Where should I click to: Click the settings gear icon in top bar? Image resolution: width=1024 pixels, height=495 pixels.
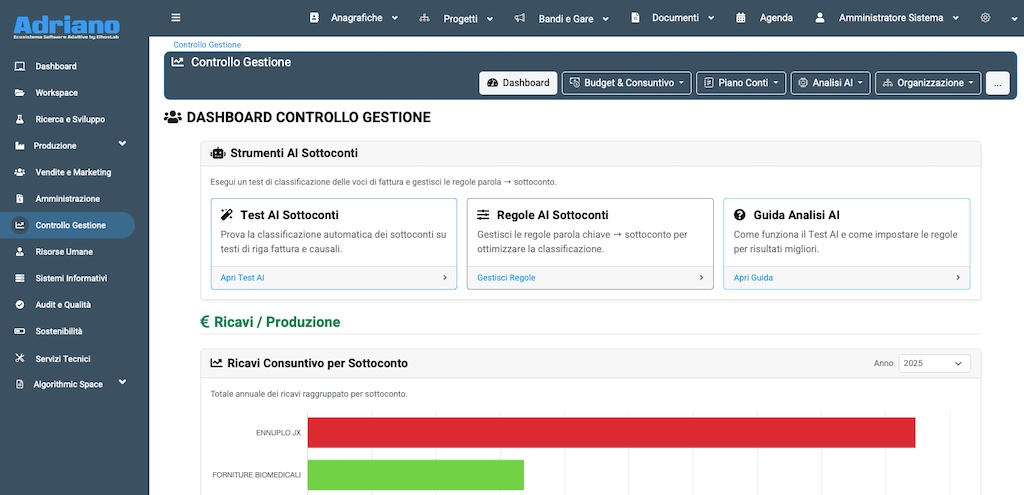[x=985, y=18]
